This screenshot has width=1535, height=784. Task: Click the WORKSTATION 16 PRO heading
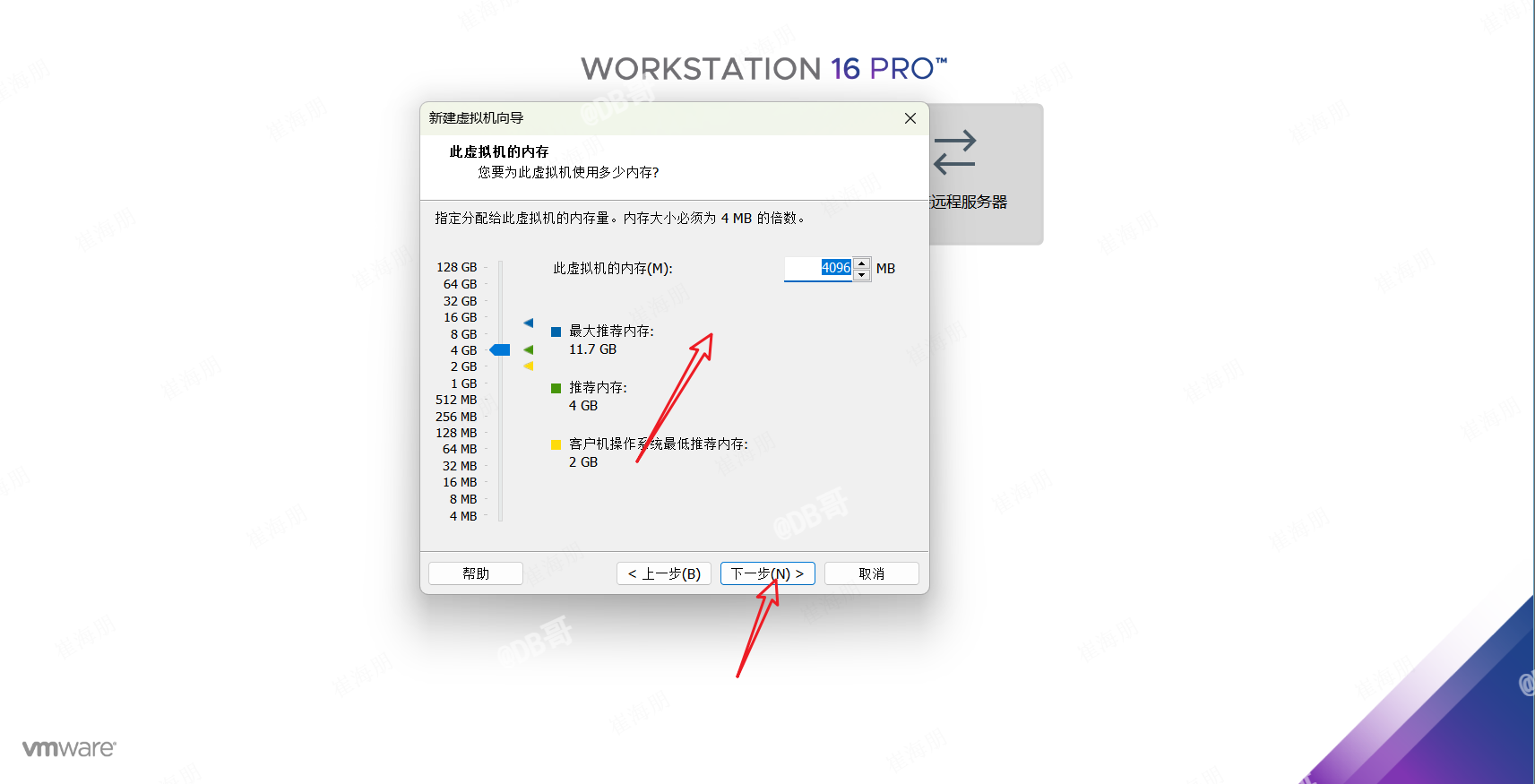pos(764,69)
